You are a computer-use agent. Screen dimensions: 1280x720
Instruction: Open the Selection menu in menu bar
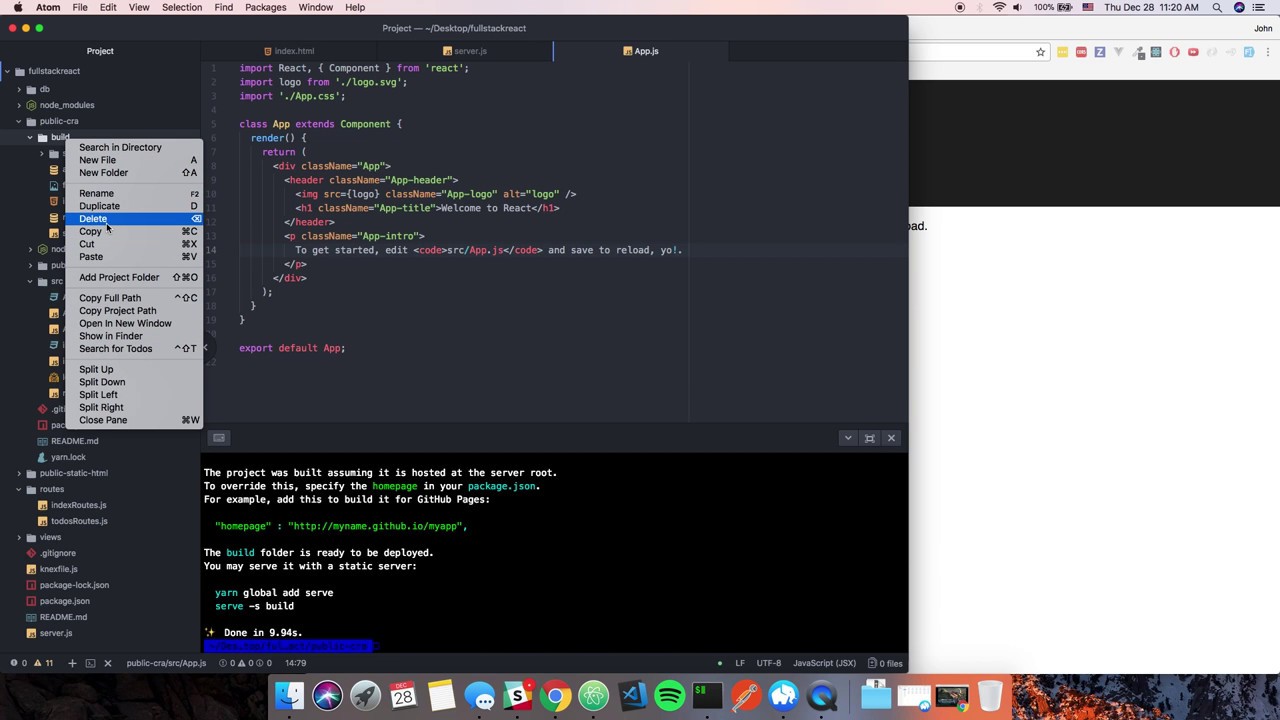click(x=182, y=7)
